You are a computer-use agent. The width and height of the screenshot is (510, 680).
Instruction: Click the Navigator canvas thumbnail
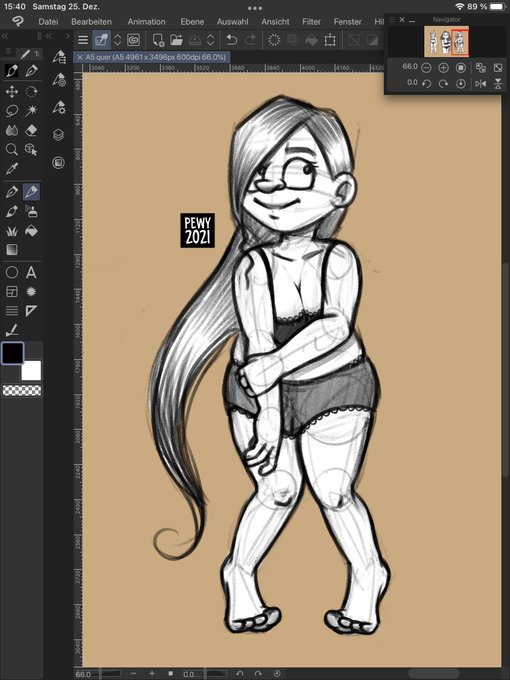pyautogui.click(x=447, y=42)
